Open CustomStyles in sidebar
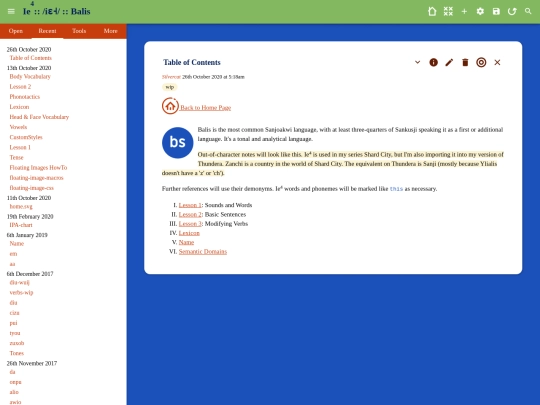Screen dimensions: 540x405 [x=26, y=137]
